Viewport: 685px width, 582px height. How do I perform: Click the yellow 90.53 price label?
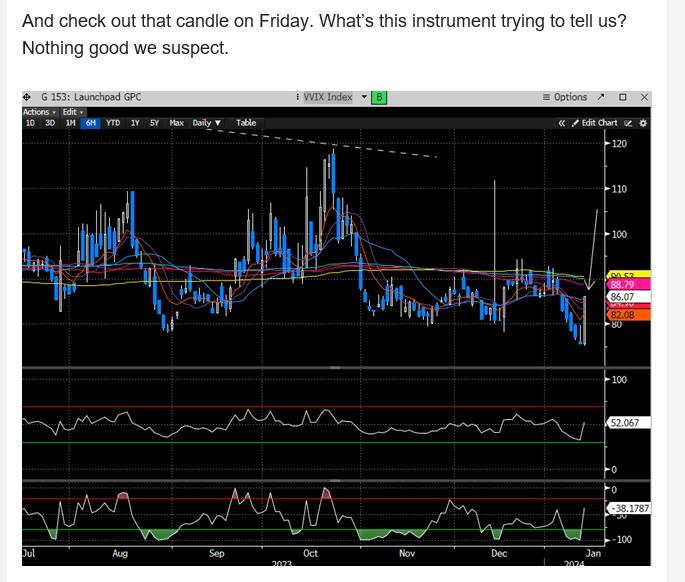(x=628, y=275)
